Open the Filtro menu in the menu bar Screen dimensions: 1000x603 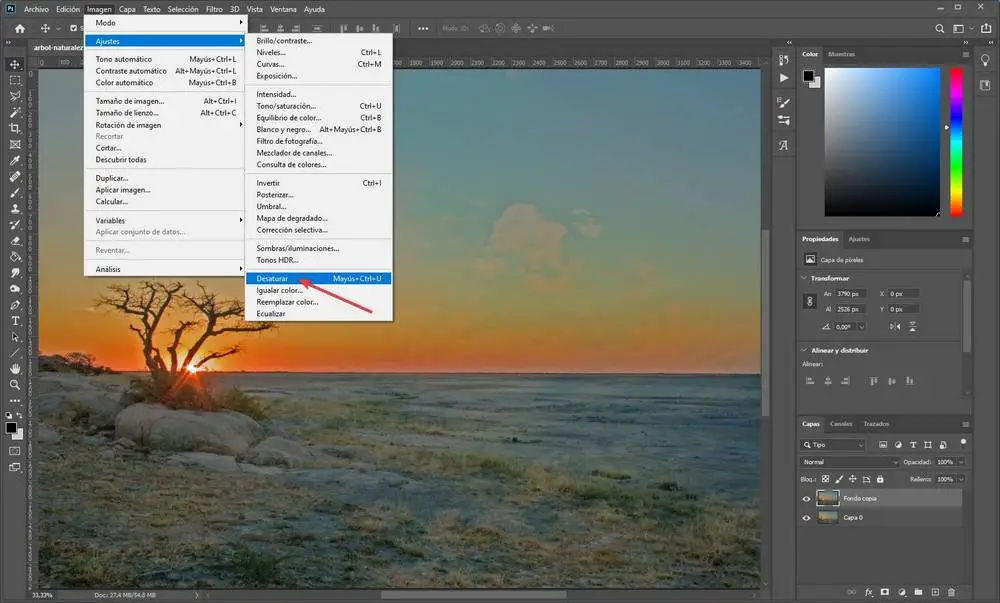pos(214,9)
